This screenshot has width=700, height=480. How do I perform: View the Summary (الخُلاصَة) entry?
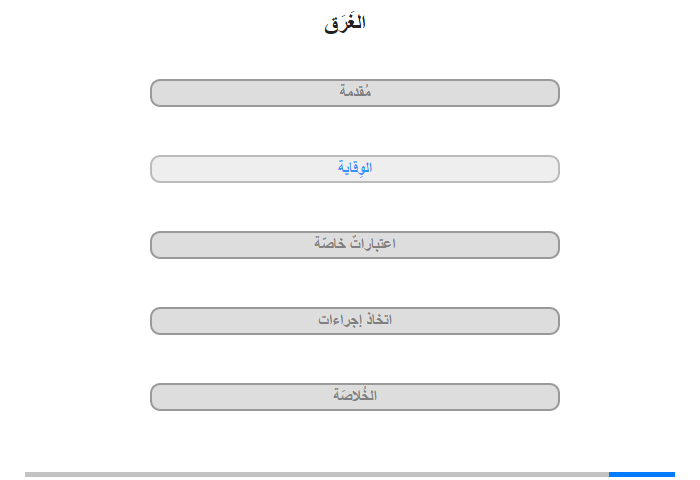pos(354,397)
